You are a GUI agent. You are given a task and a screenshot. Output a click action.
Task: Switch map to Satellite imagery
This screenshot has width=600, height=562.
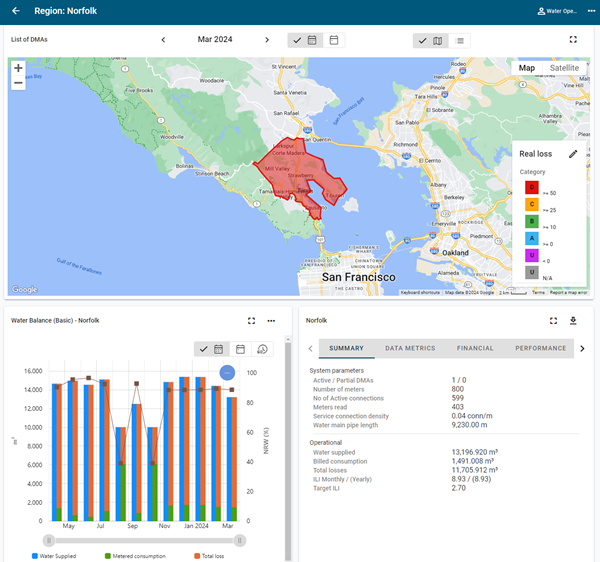coord(564,68)
